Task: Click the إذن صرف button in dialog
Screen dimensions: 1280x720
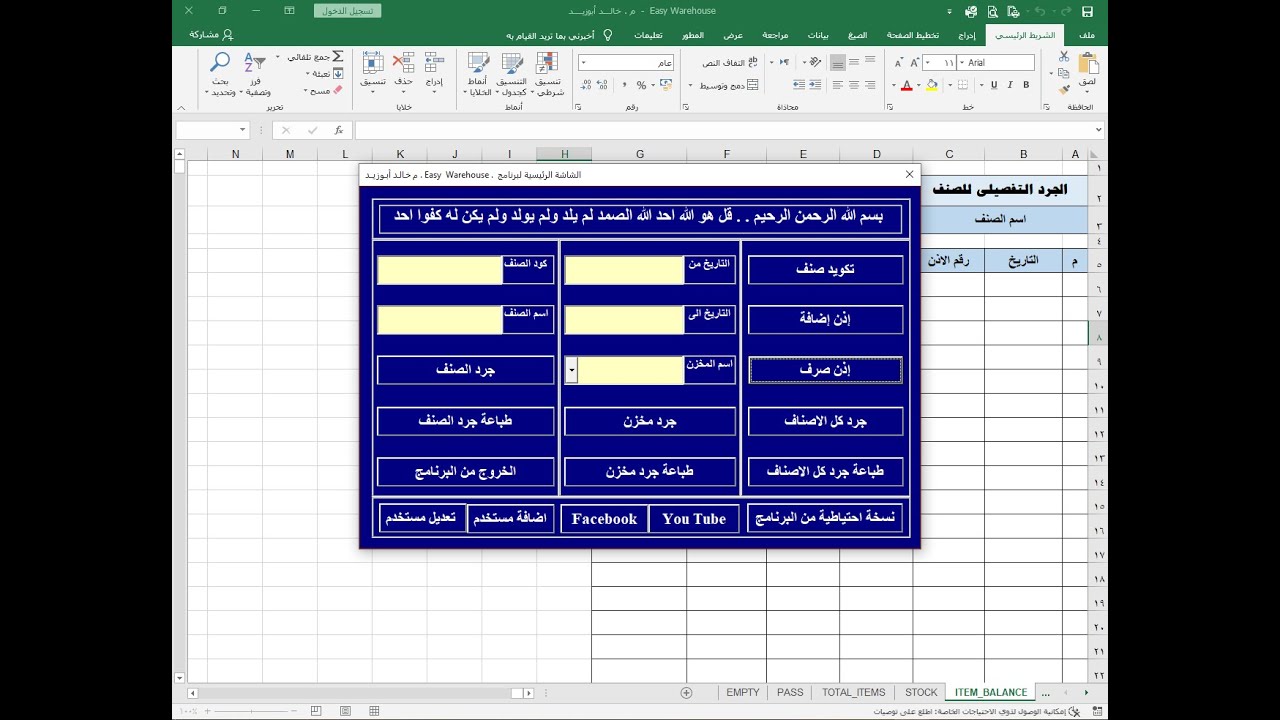Action: click(x=825, y=370)
